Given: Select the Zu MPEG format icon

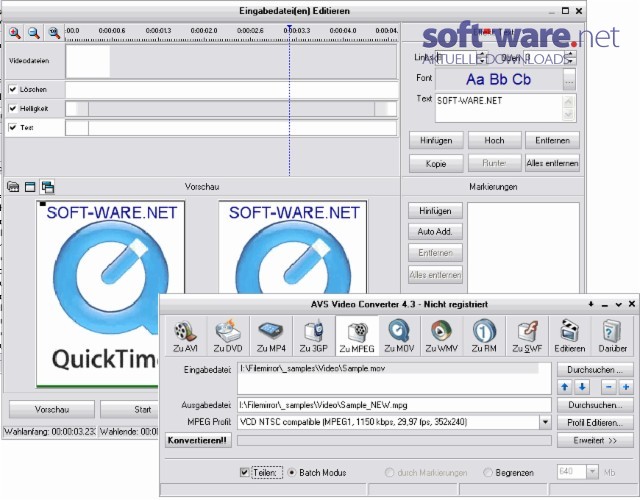Looking at the screenshot, I should point(357,336).
